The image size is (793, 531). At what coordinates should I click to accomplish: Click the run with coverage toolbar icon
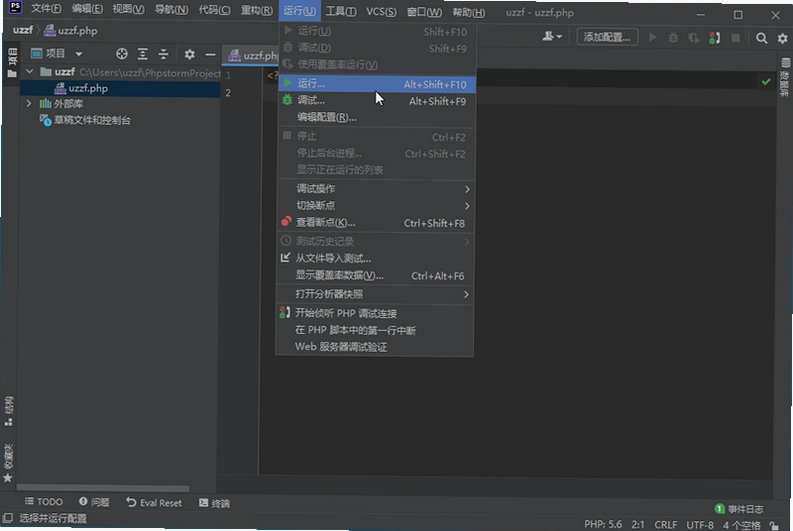[693, 38]
